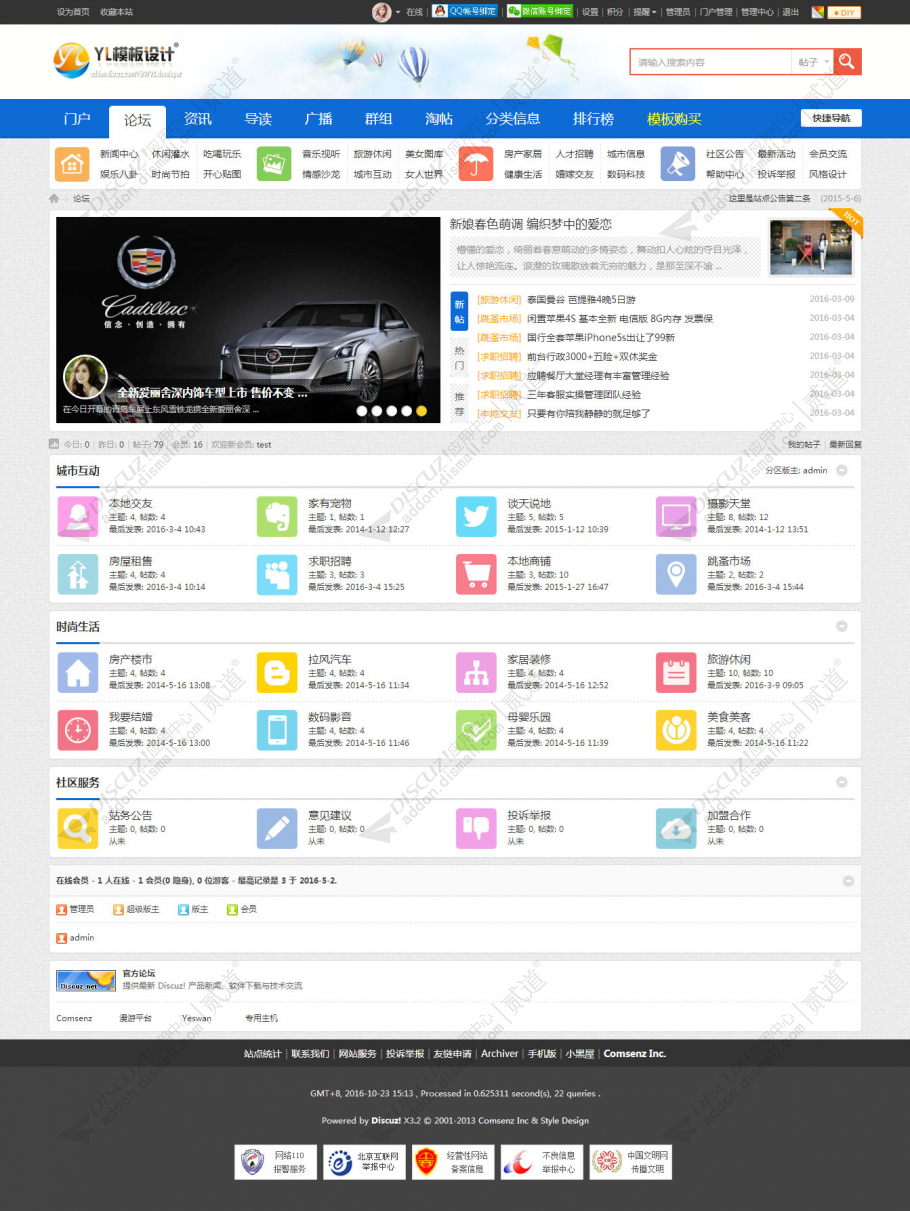The width and height of the screenshot is (910, 1211).
Task: Open the 排行榜 nav tab
Action: [x=593, y=119]
